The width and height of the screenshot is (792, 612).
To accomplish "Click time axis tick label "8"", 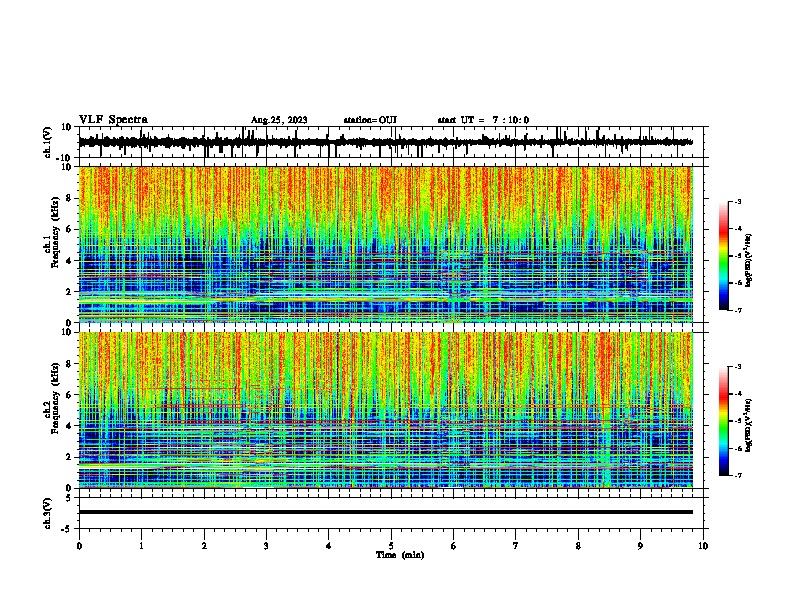I will tap(578, 546).
